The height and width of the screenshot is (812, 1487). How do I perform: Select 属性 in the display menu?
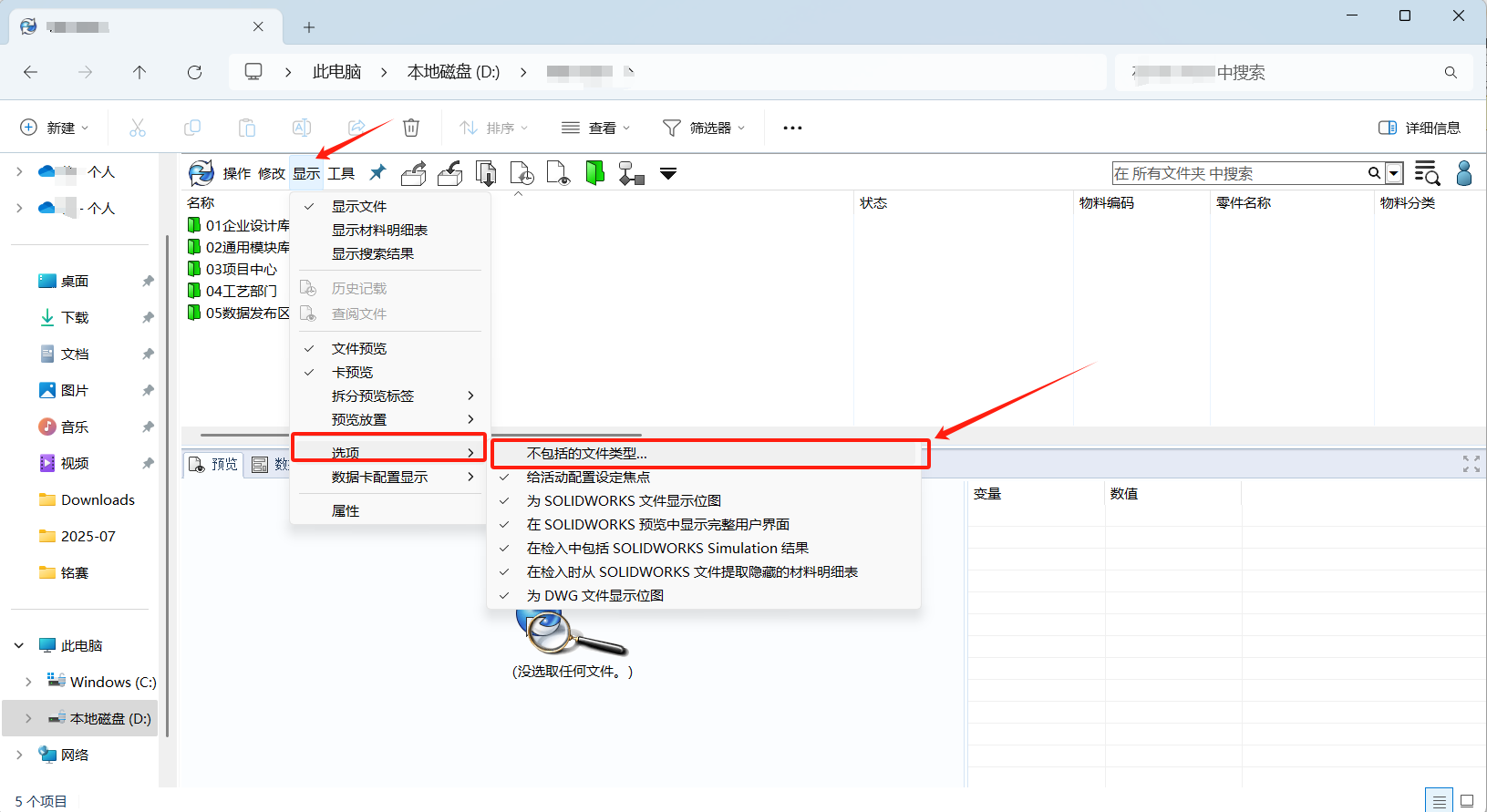click(390, 511)
